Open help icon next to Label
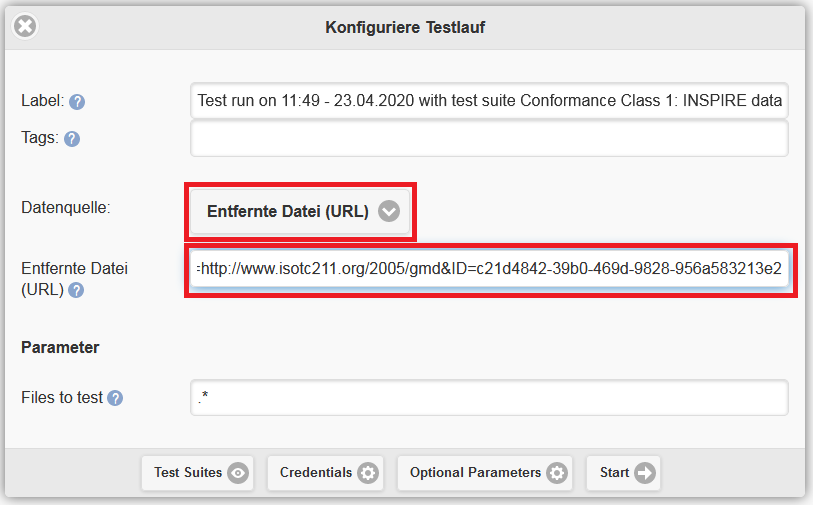The width and height of the screenshot is (813, 505). [77, 102]
